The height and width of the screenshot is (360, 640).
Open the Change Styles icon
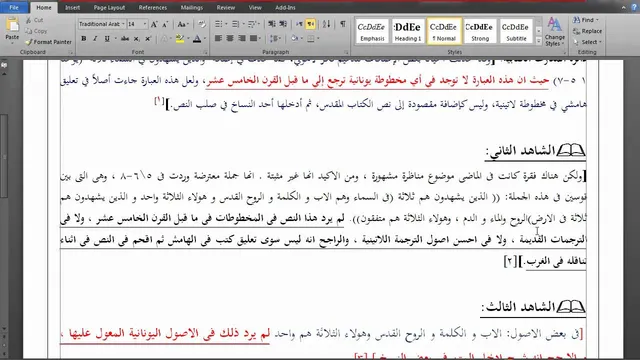point(554,32)
